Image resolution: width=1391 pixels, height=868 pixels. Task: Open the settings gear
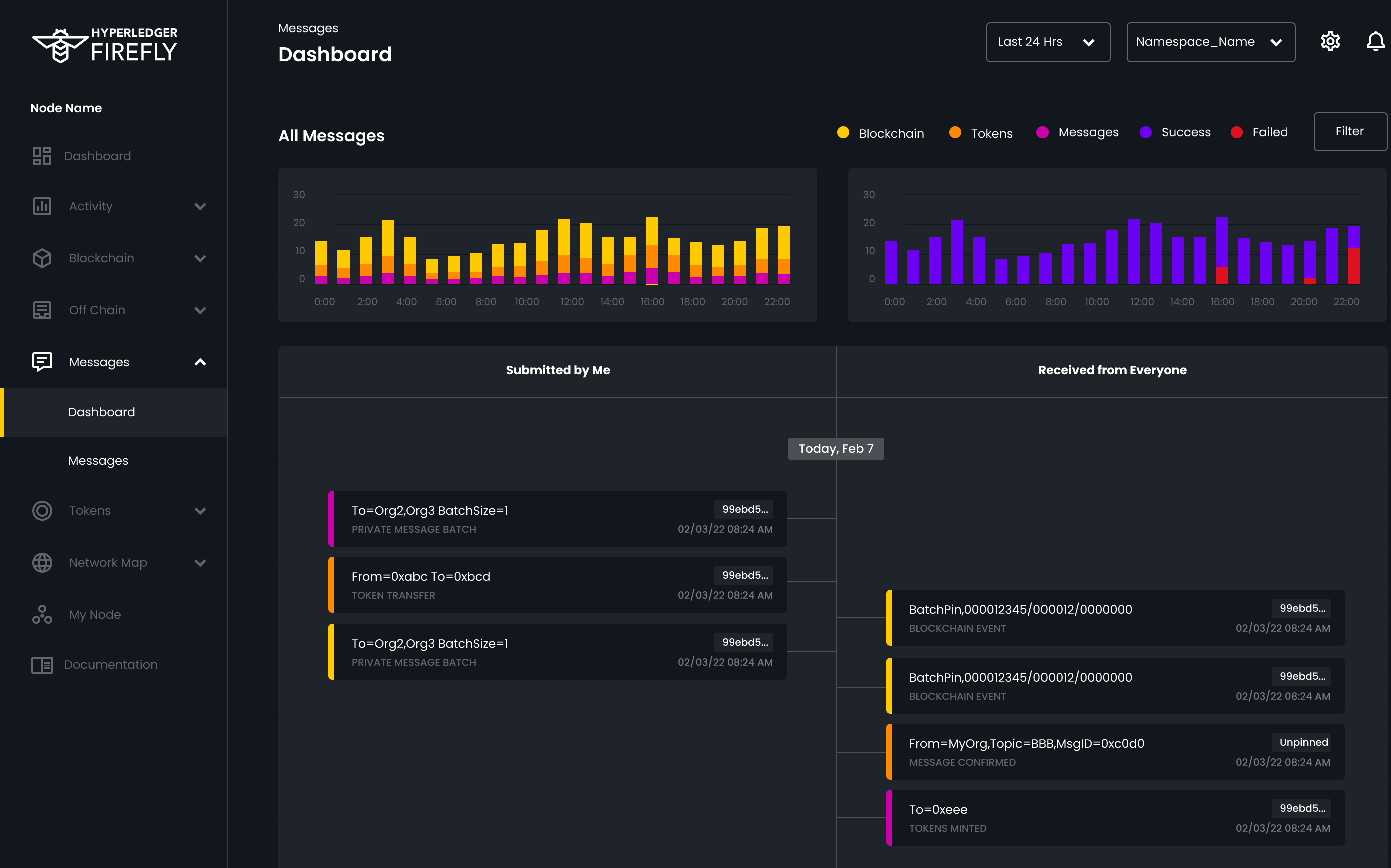coord(1331,41)
